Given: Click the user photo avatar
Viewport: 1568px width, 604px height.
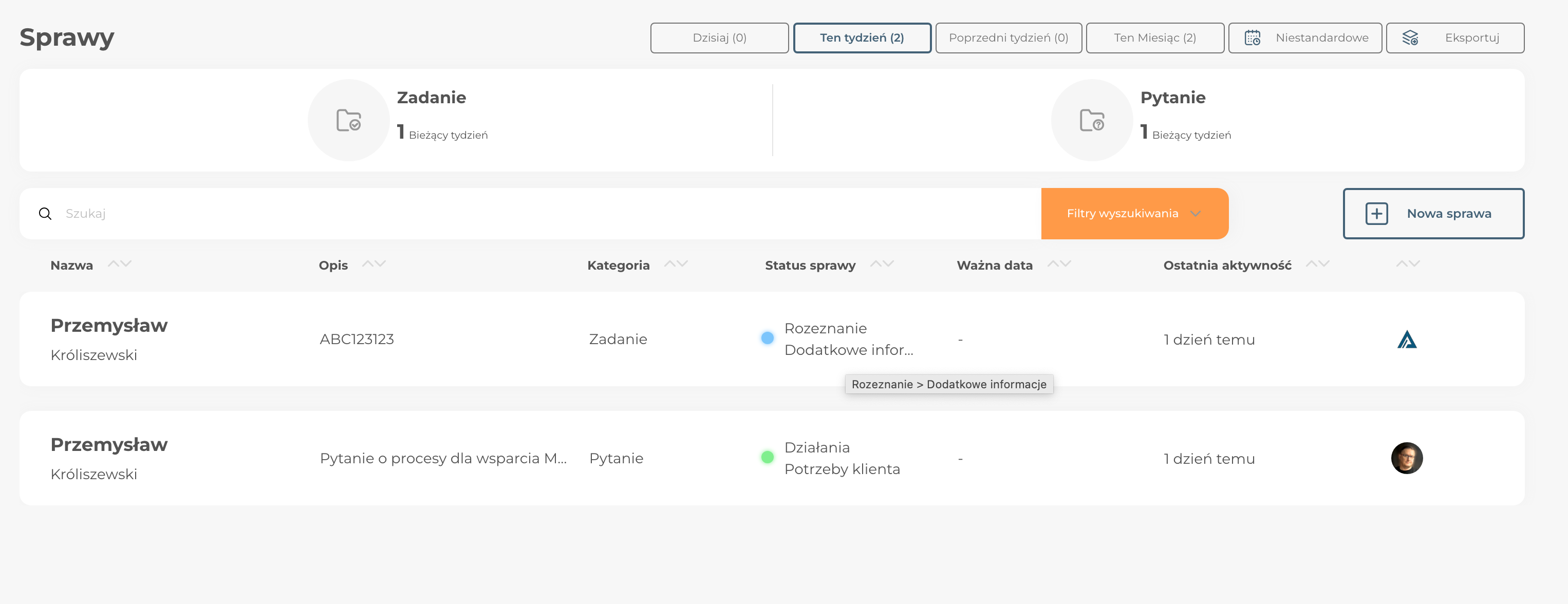Looking at the screenshot, I should [1407, 458].
